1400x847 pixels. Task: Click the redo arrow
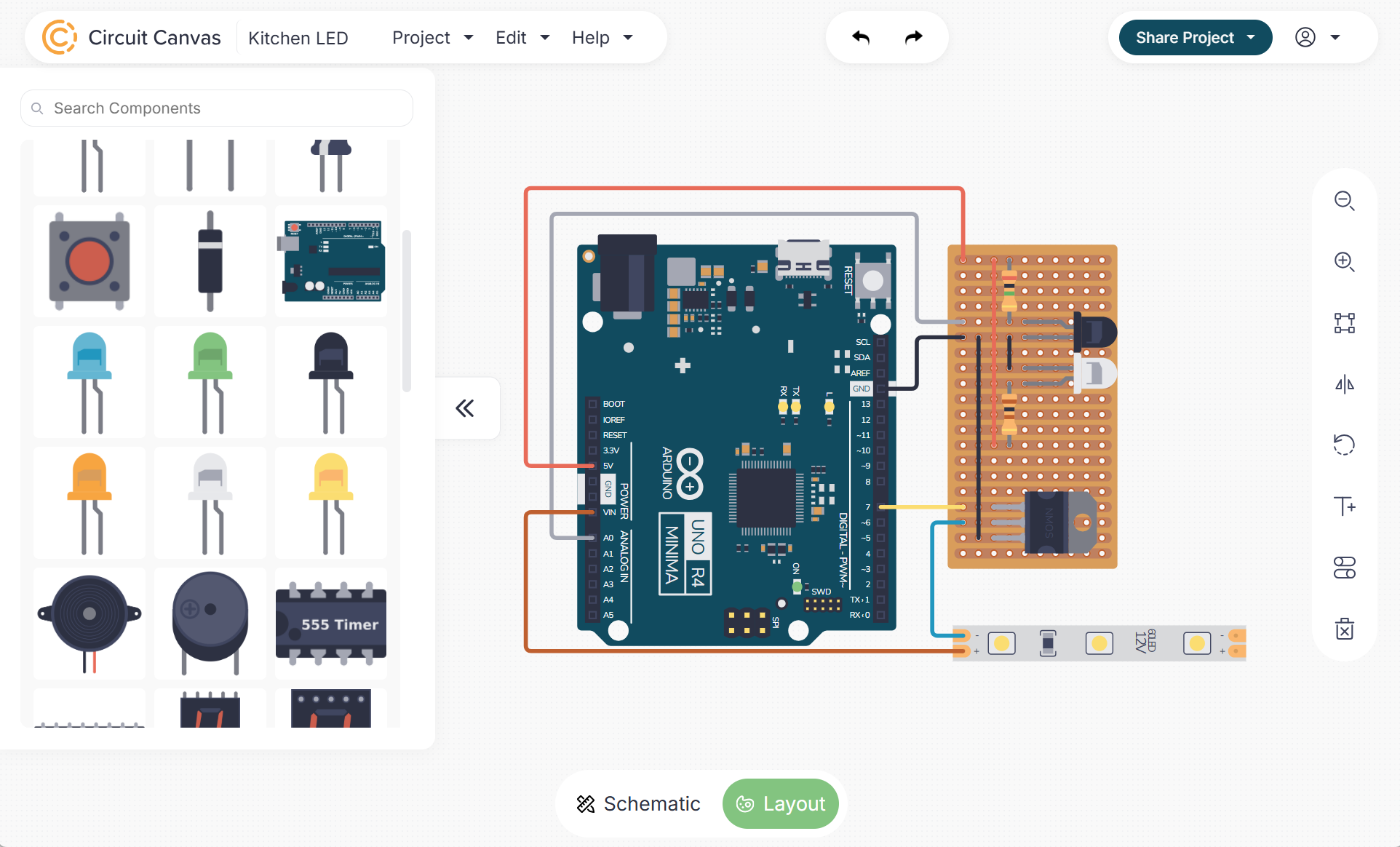click(913, 37)
